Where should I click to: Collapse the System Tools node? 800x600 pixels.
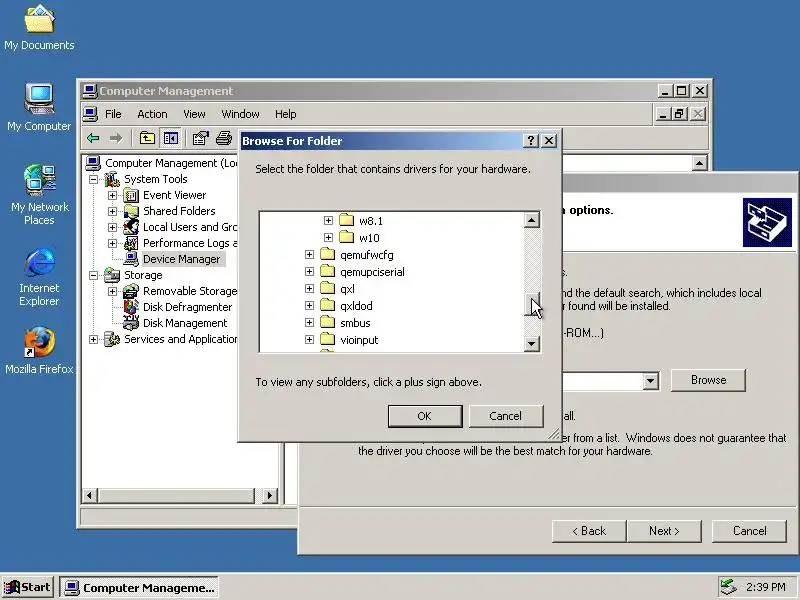point(93,179)
